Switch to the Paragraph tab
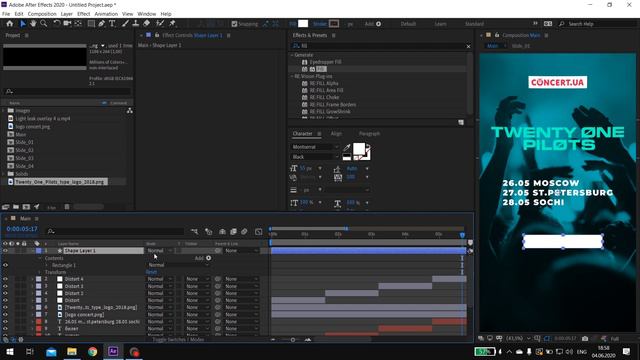Viewport: 640px width, 360px height. tap(369, 134)
